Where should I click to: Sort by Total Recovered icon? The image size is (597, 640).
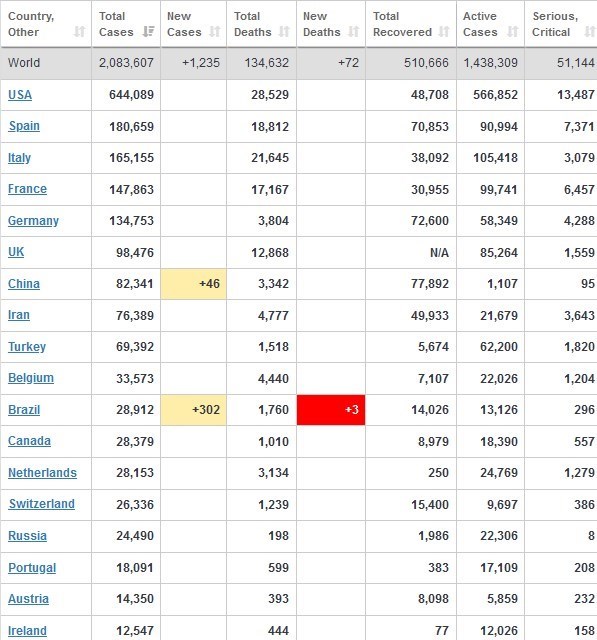(x=444, y=32)
